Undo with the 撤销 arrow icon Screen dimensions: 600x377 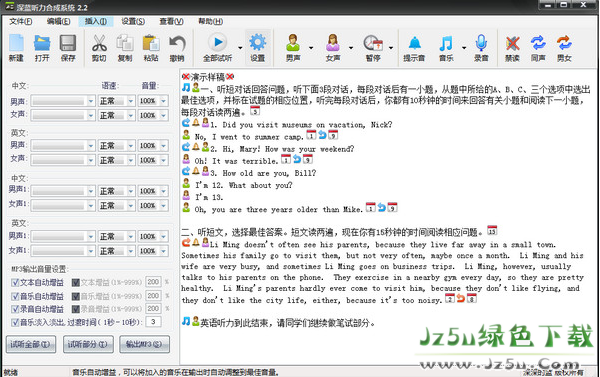coord(177,48)
